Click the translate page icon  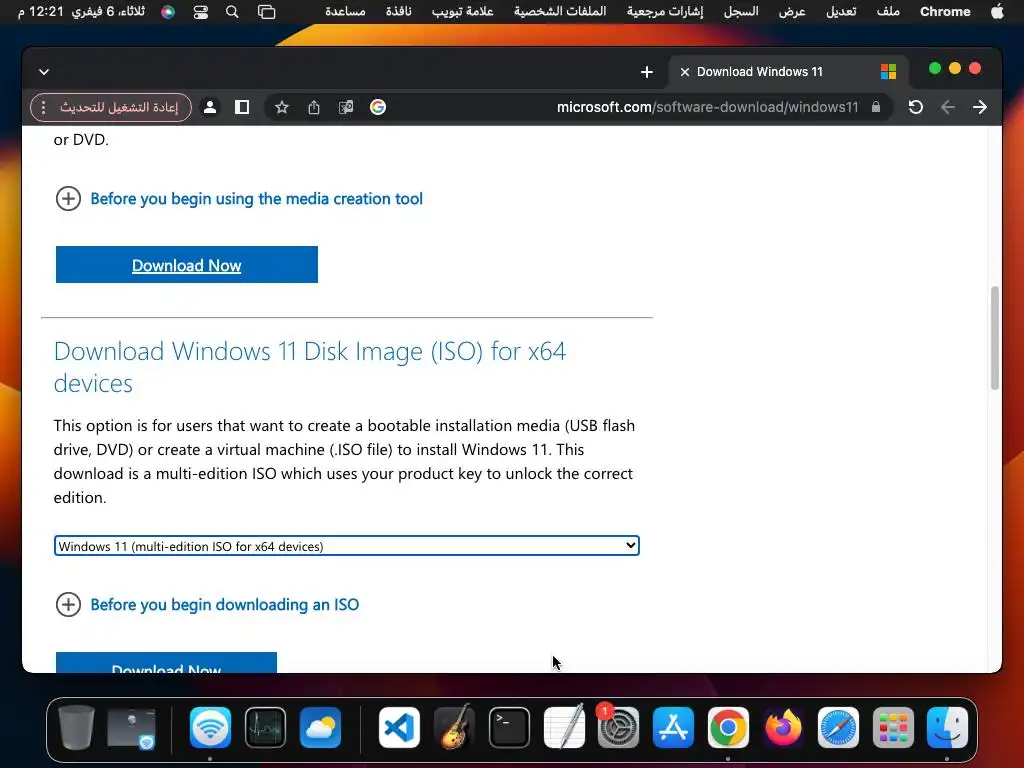[x=345, y=107]
